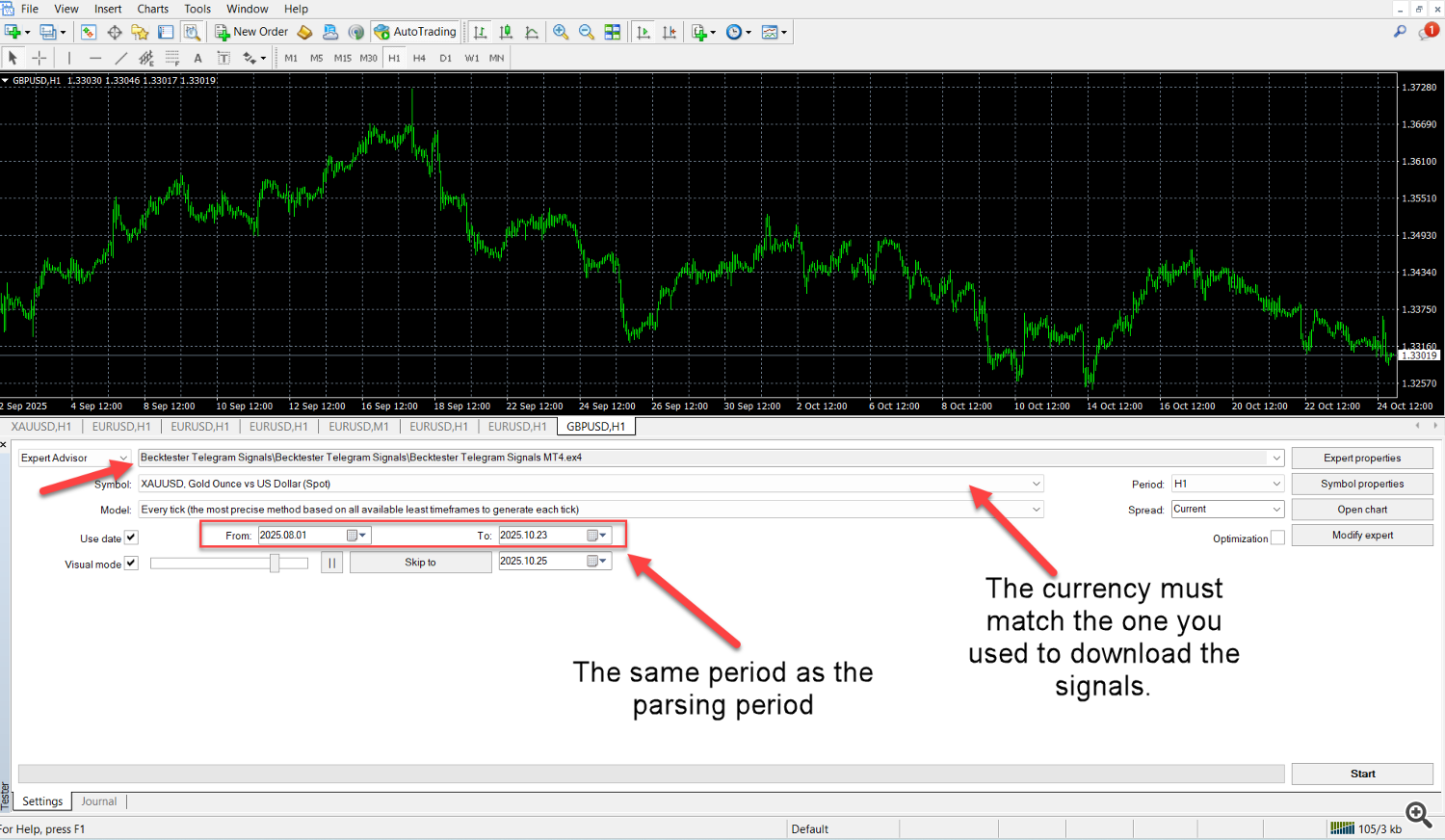Screen dimensions: 1445x840
Task: Click the Skip to button
Action: 420,563
